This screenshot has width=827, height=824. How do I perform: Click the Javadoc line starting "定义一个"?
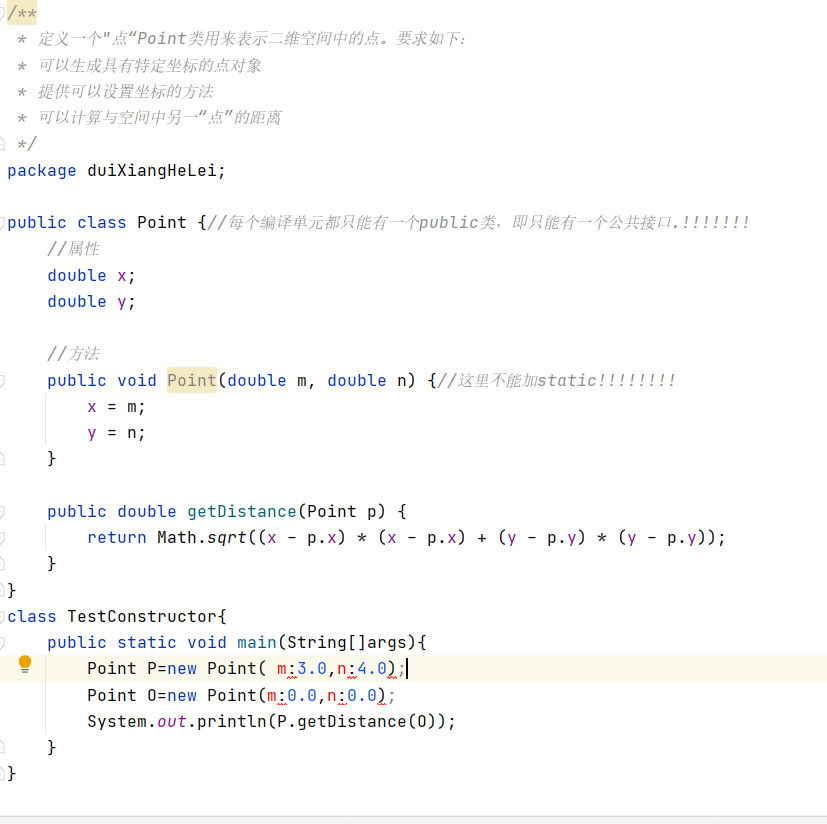(252, 39)
